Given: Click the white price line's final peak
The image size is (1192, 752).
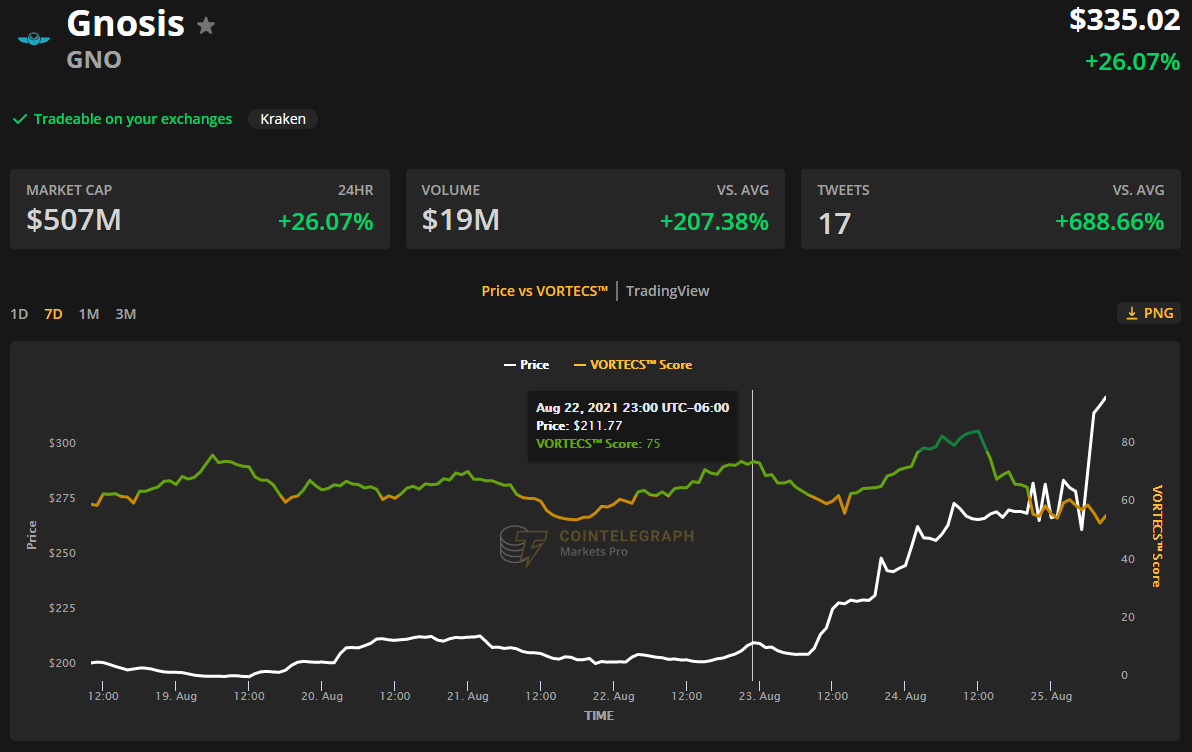Looking at the screenshot, I should tap(1104, 398).
